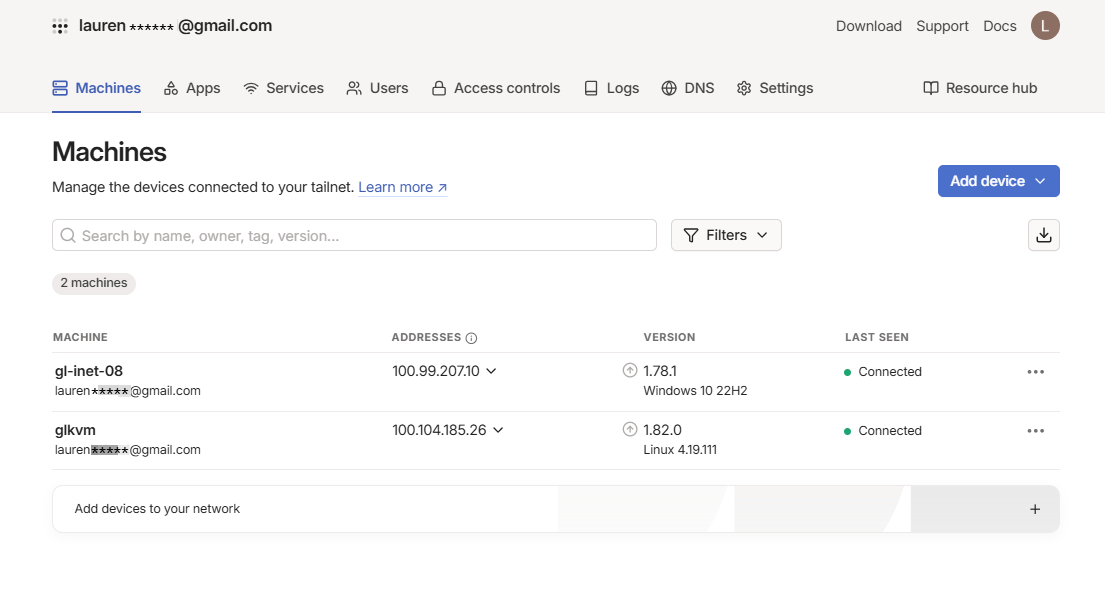The height and width of the screenshot is (599, 1111).
Task: Click the Tailscale logo dots icon
Action: (60, 27)
